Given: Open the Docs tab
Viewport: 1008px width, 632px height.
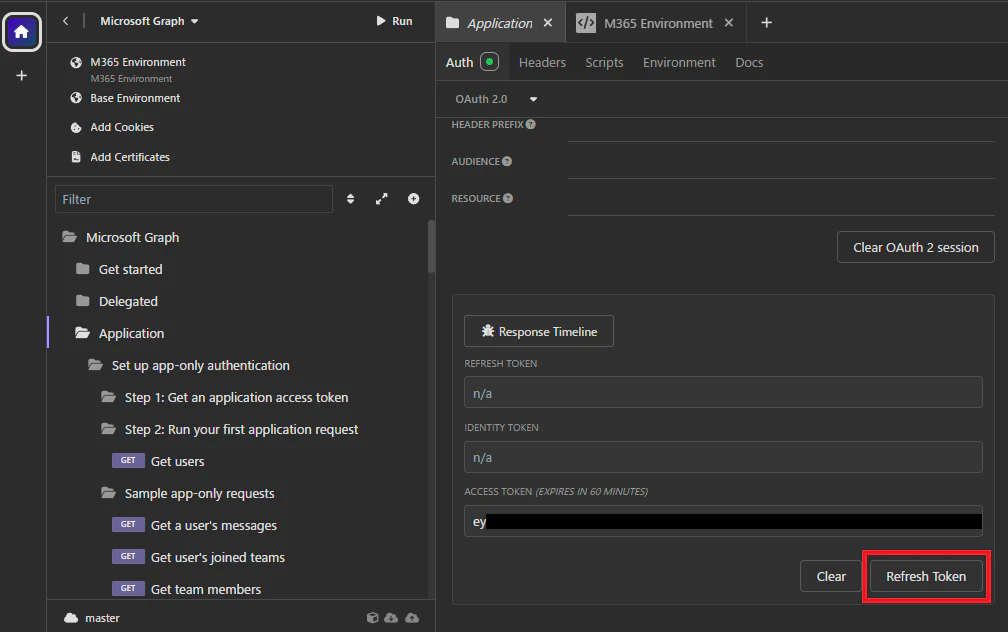Looking at the screenshot, I should point(749,62).
